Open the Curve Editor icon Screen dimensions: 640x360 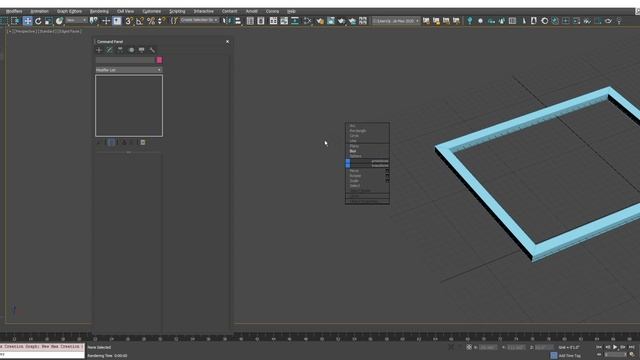click(x=284, y=21)
